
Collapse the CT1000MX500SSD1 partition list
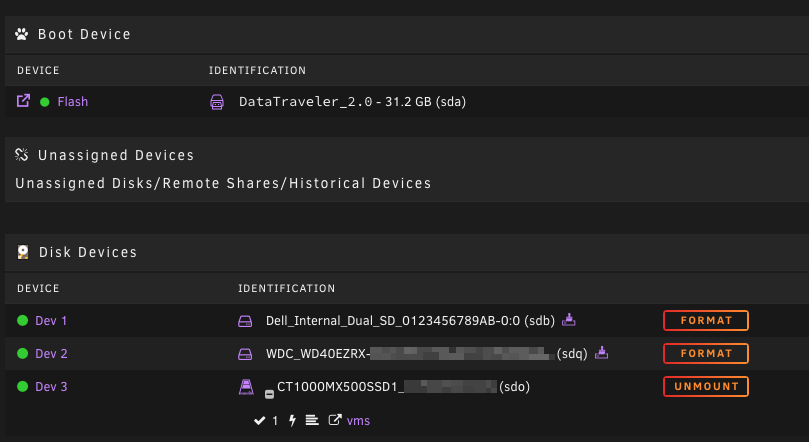pyautogui.click(x=269, y=395)
